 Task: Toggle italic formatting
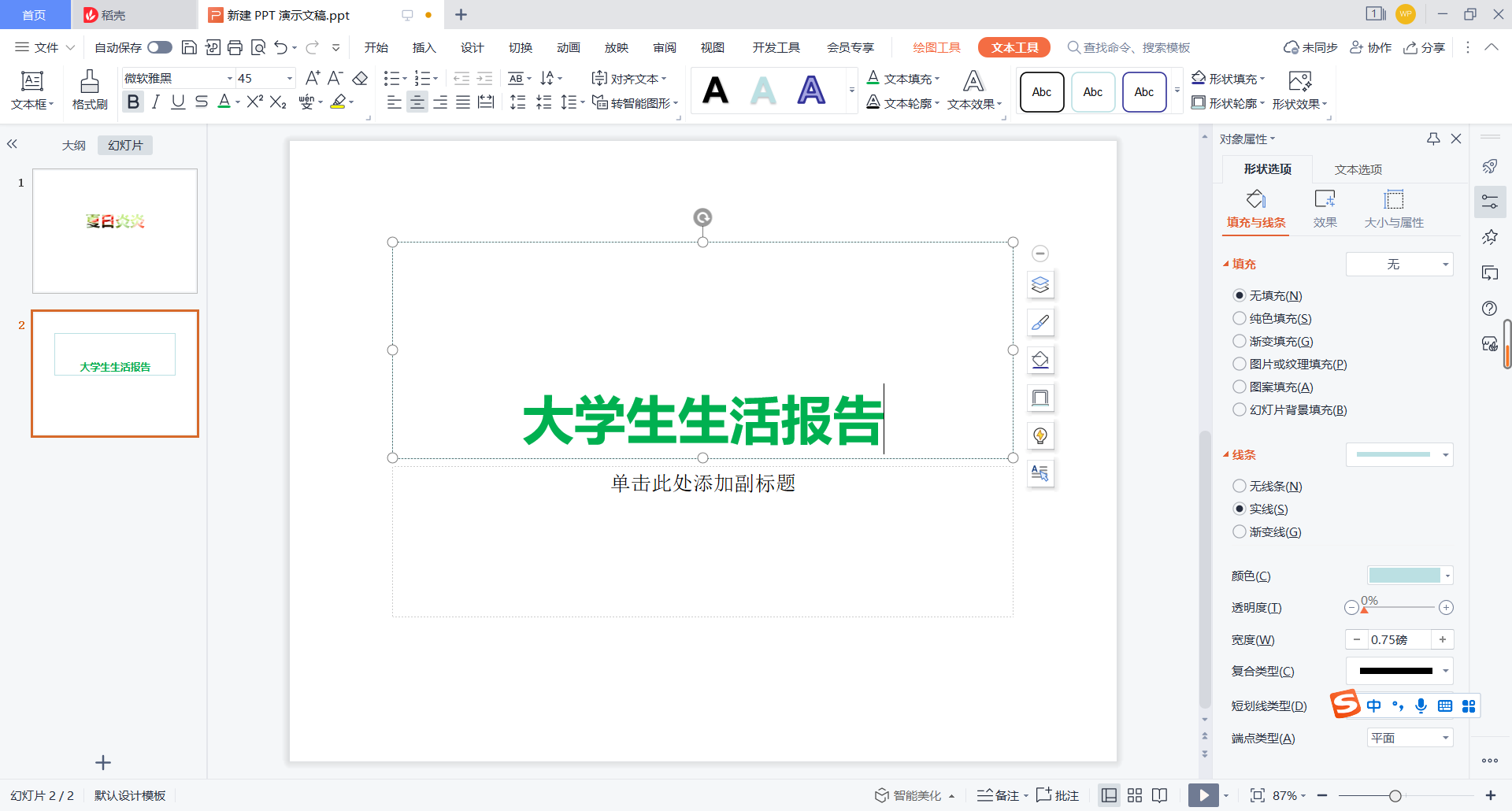point(156,102)
